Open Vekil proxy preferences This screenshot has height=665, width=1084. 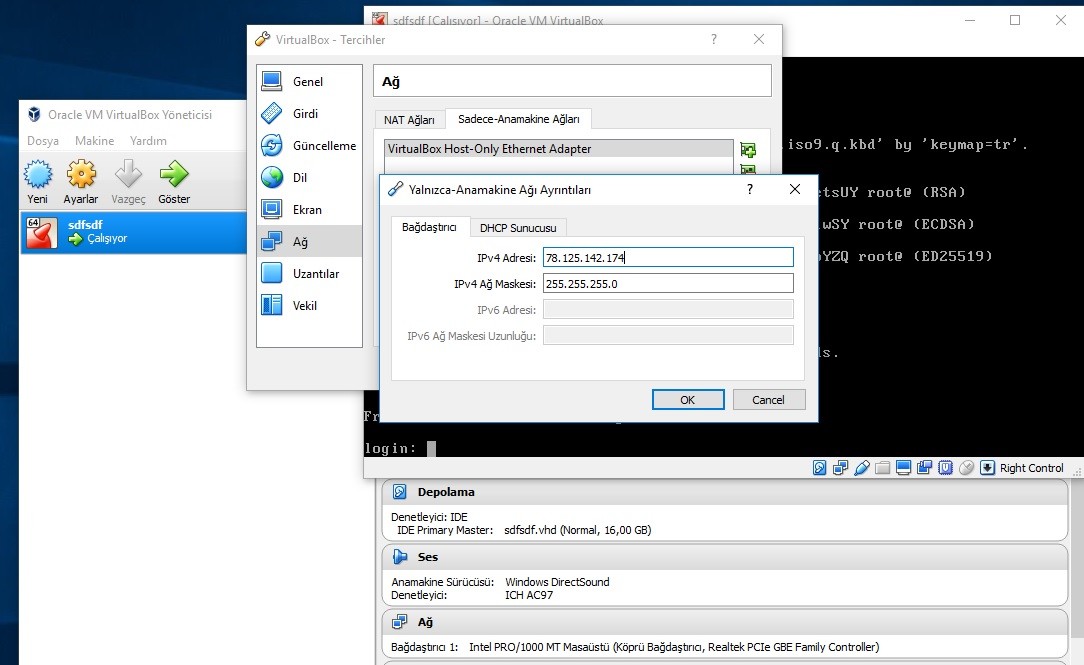(x=304, y=306)
